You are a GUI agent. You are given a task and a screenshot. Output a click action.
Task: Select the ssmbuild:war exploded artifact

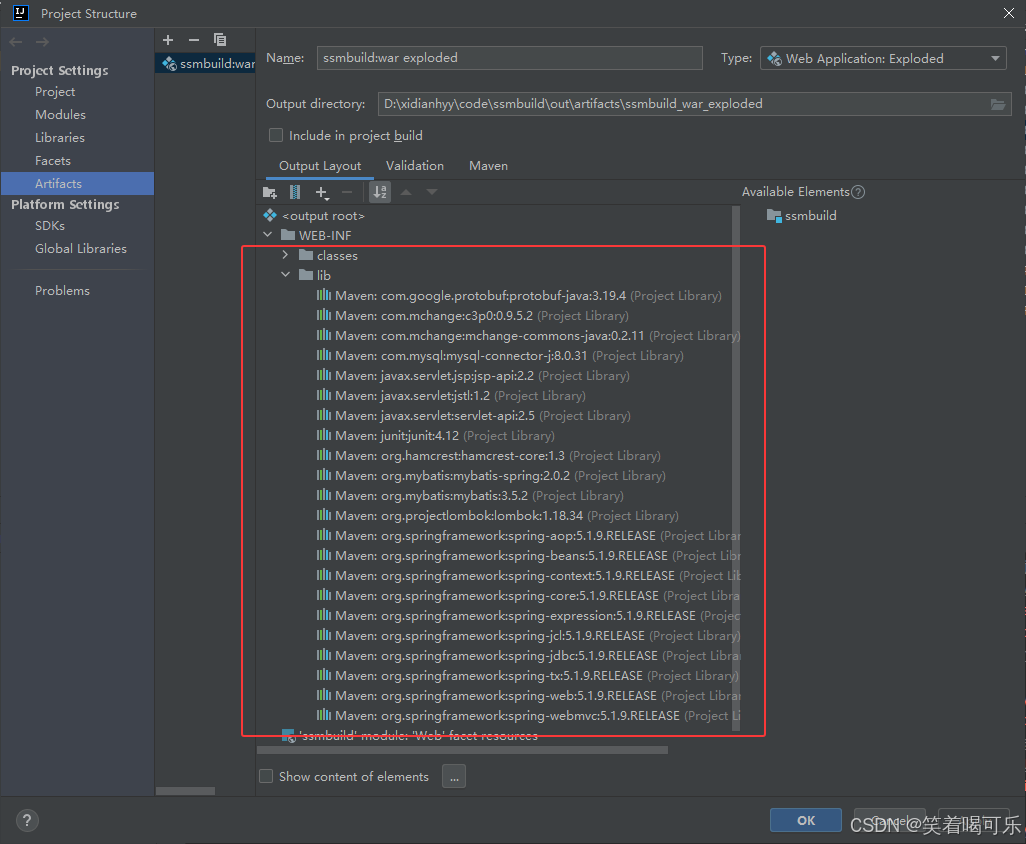205,63
